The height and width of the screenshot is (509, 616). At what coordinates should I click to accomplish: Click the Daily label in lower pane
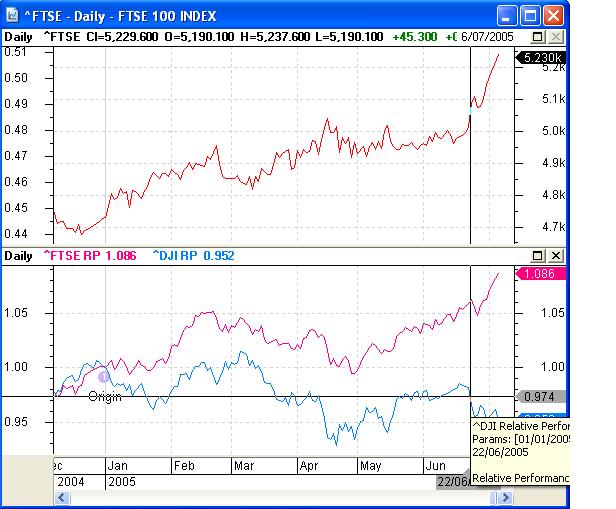point(19,256)
